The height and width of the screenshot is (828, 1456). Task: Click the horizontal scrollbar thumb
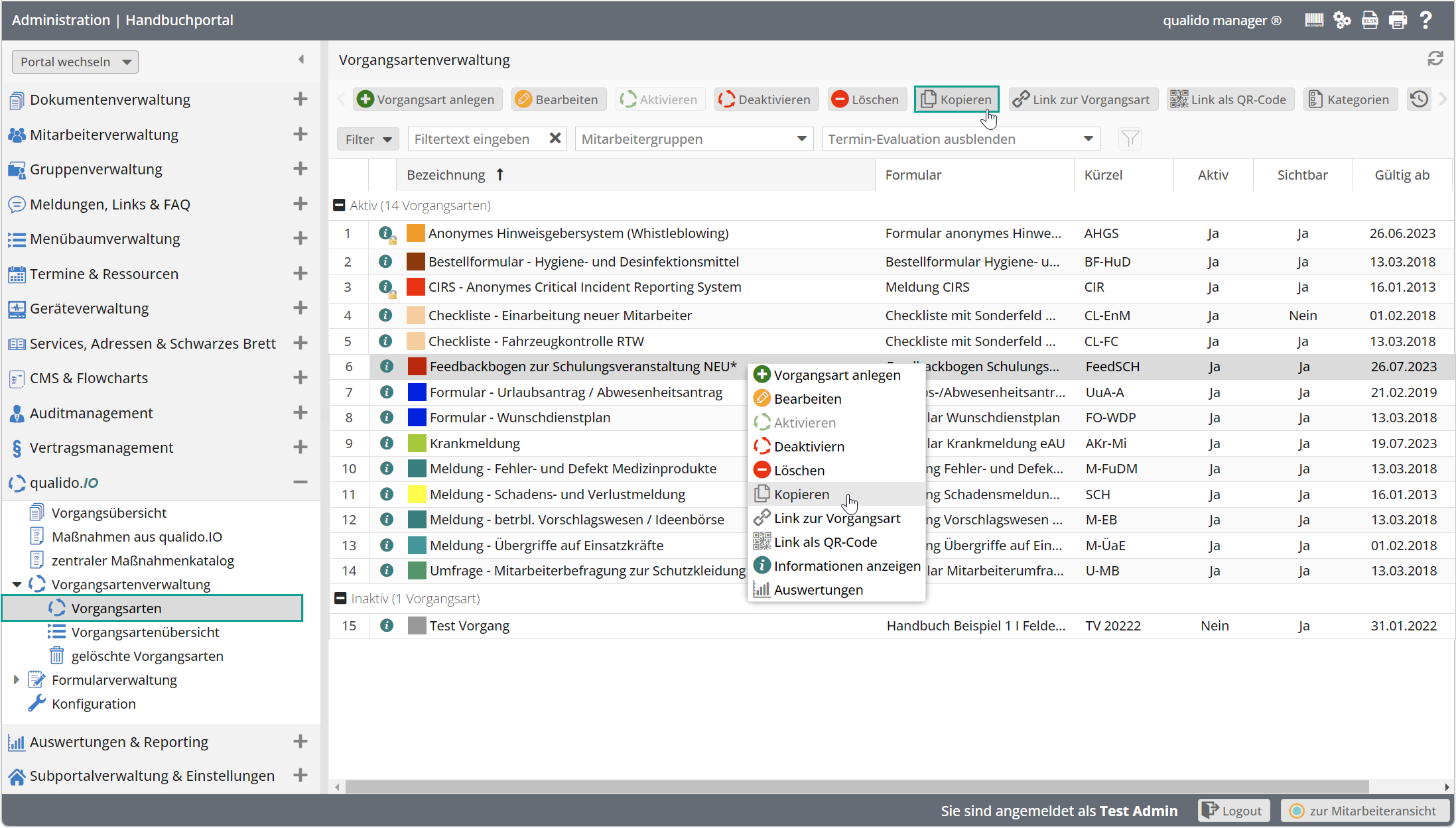[x=857, y=786]
